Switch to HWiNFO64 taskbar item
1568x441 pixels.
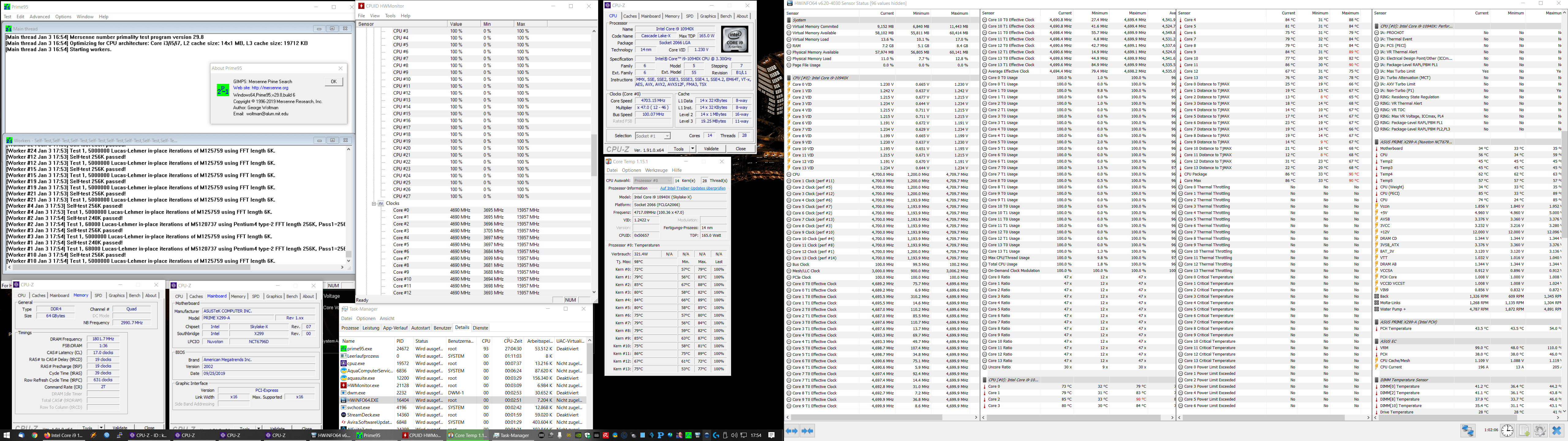pyautogui.click(x=331, y=435)
